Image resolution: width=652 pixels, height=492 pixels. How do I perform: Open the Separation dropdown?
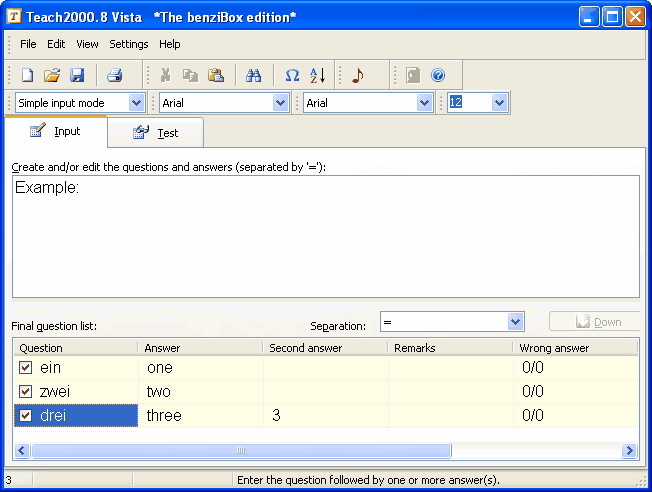(516, 321)
